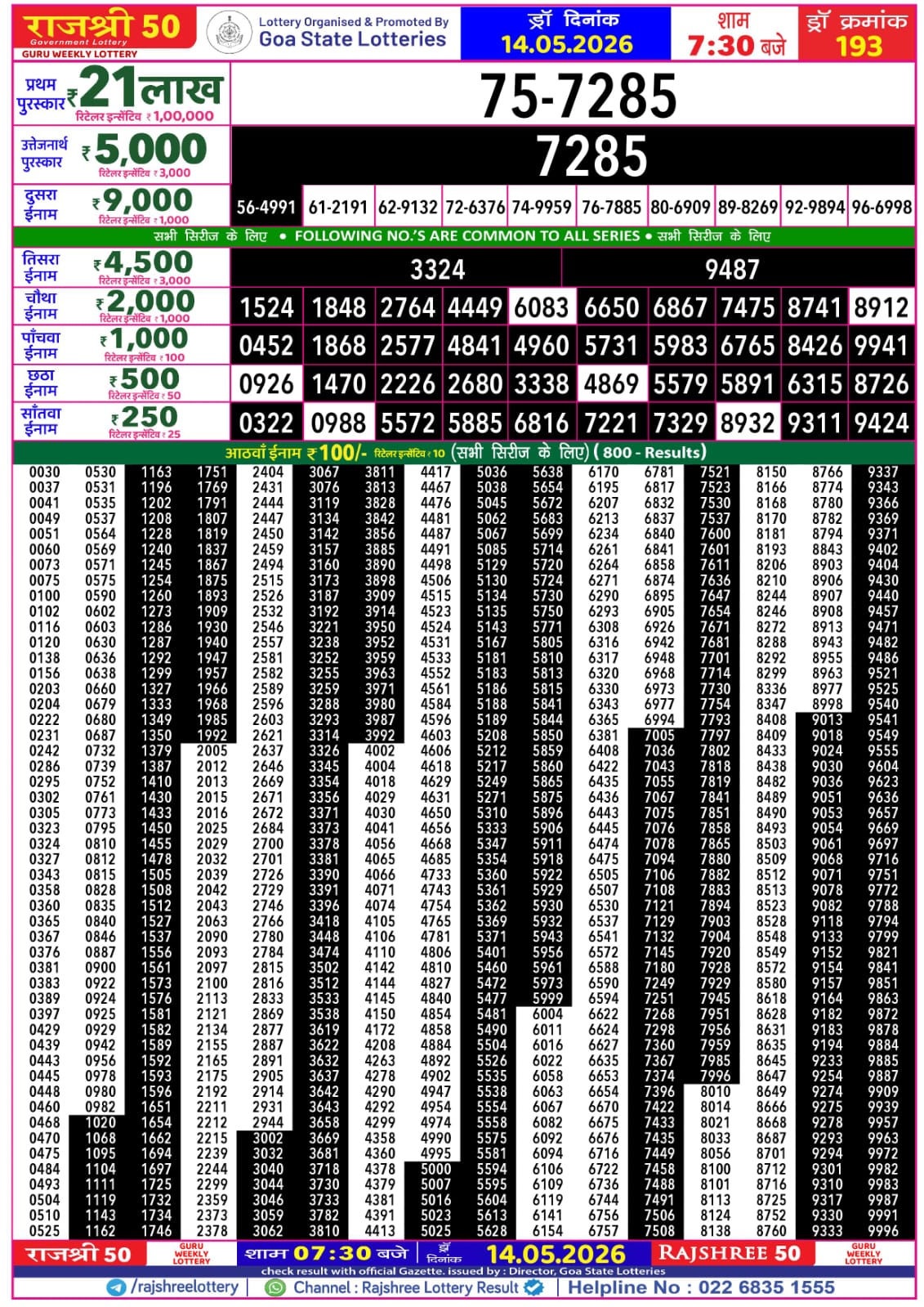
Task: Click the top draw date 14.05.2026
Action: (x=566, y=44)
